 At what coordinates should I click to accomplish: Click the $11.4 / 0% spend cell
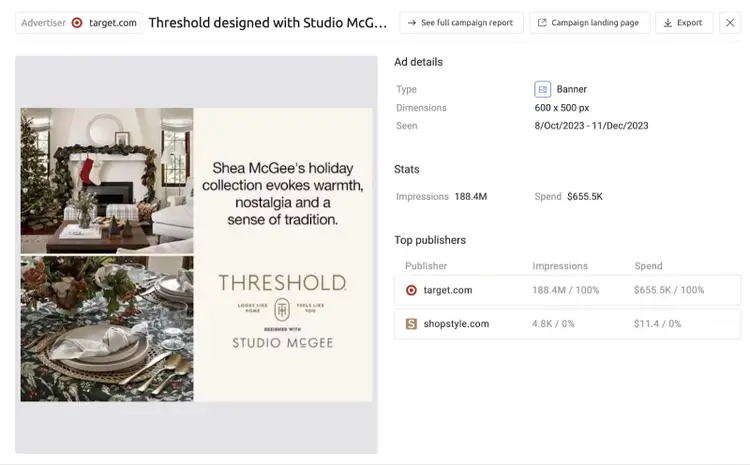[x=657, y=324]
